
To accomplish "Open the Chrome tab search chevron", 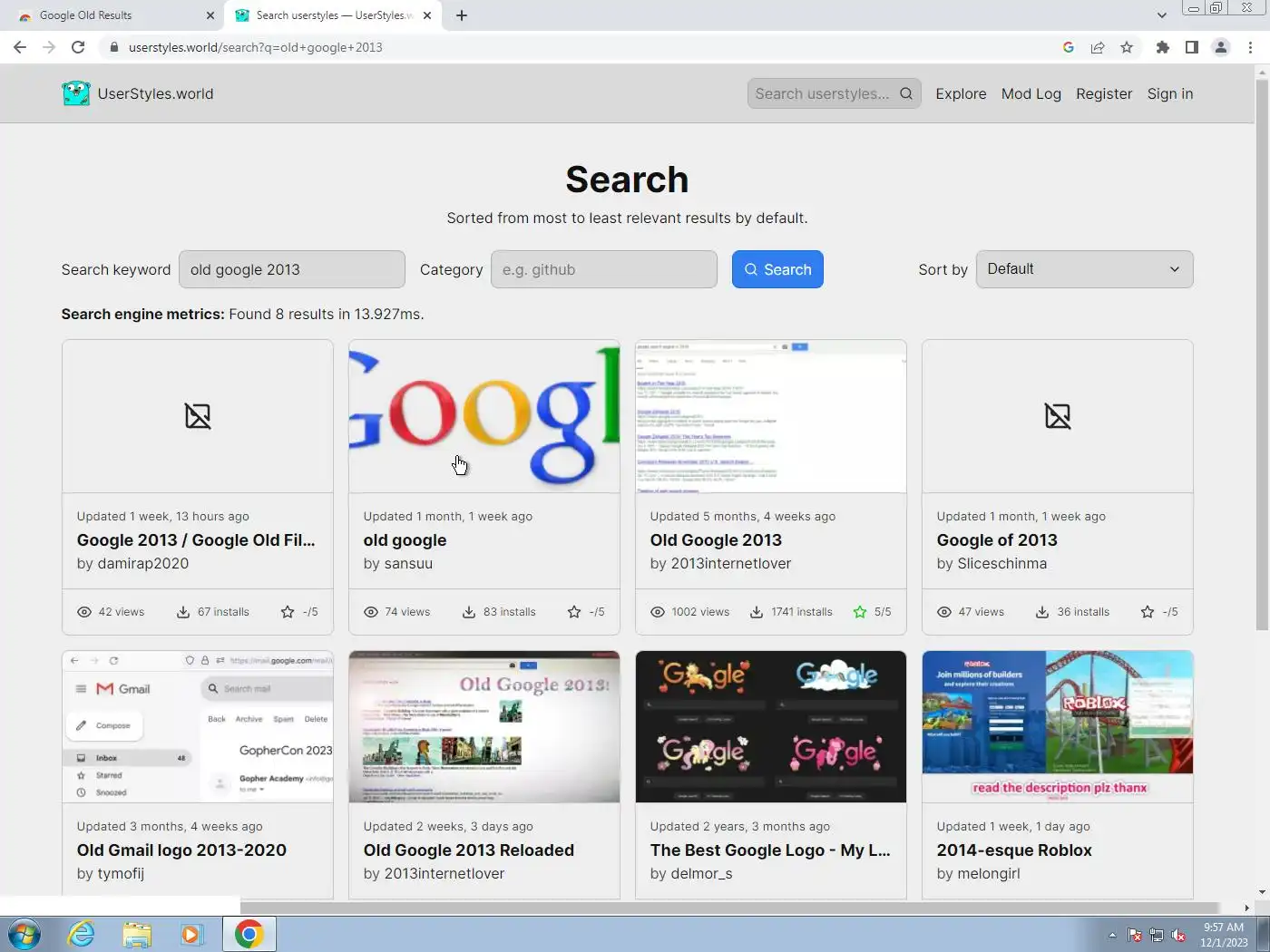I will click(x=1162, y=15).
